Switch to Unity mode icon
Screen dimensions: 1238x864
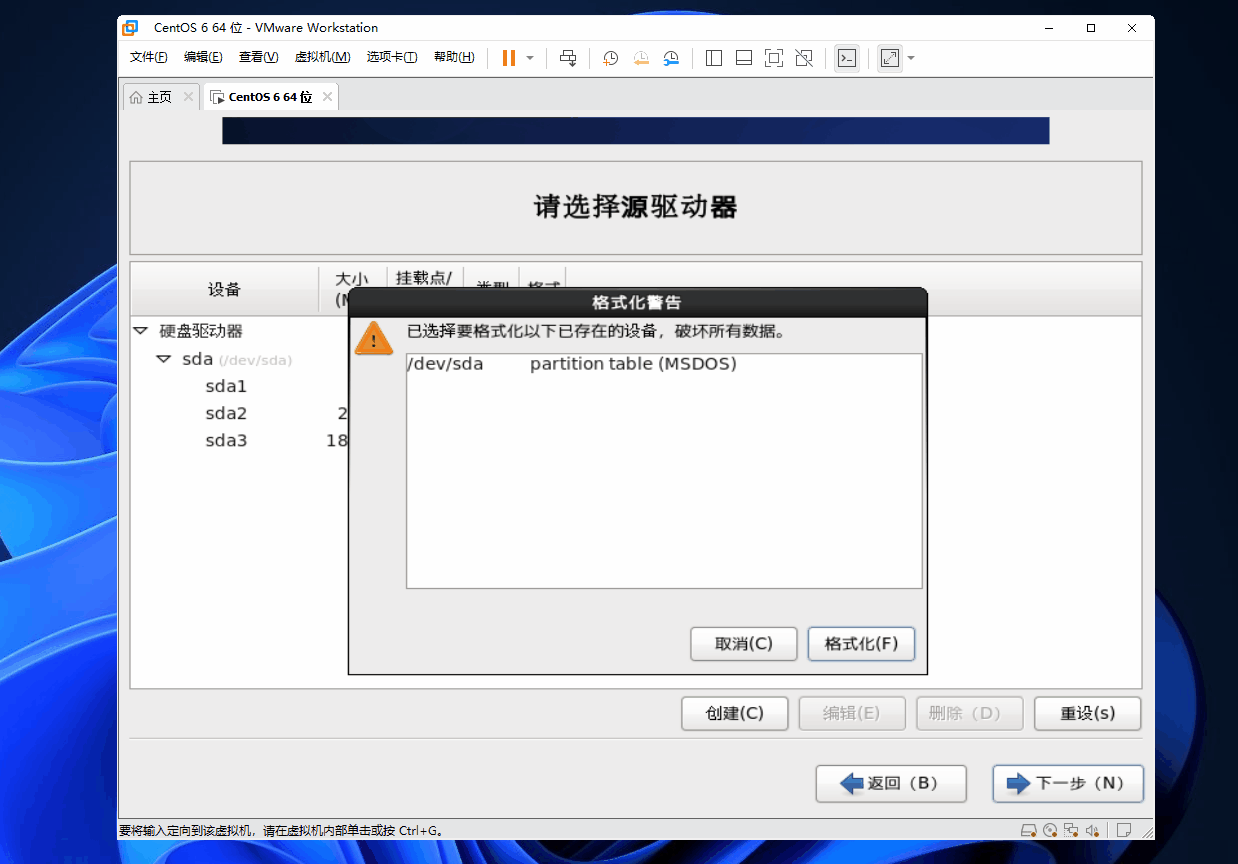pos(803,58)
